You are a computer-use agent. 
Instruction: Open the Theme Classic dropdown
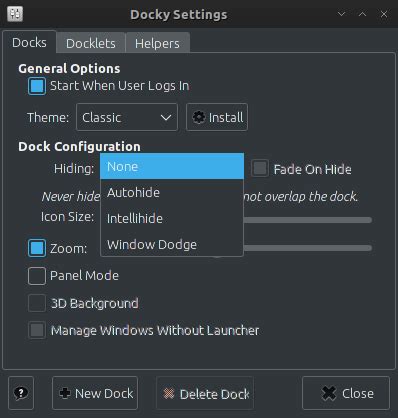point(127,117)
